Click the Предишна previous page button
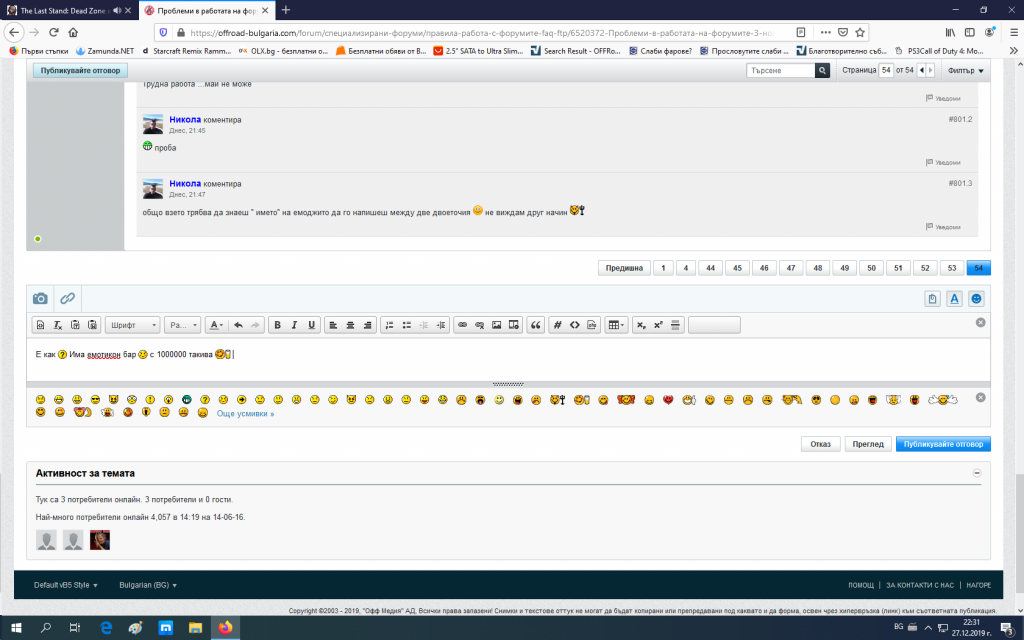The width and height of the screenshot is (1024, 640). 624,268
